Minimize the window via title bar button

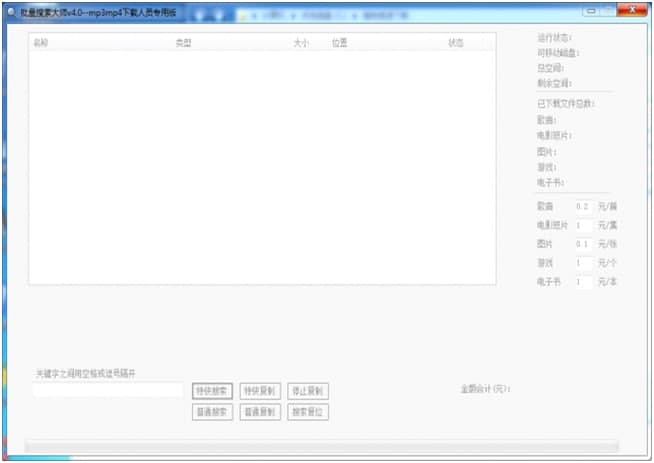tap(591, 11)
